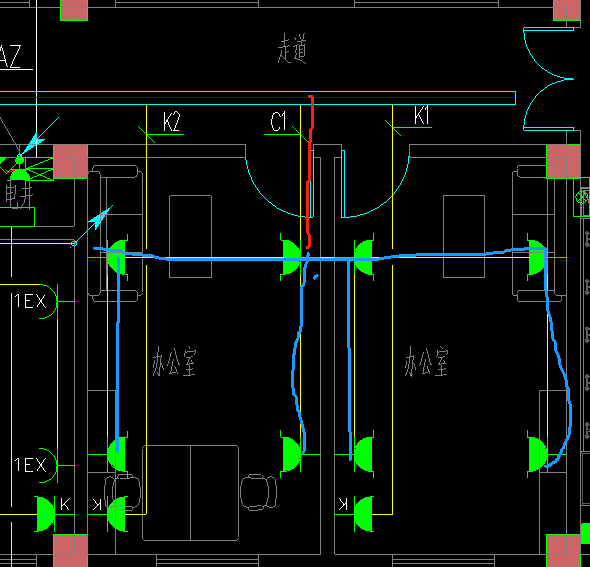Screen dimensions: 590x567
Task: Select the top-right green socket in the left office
Action: pyautogui.click(x=290, y=257)
